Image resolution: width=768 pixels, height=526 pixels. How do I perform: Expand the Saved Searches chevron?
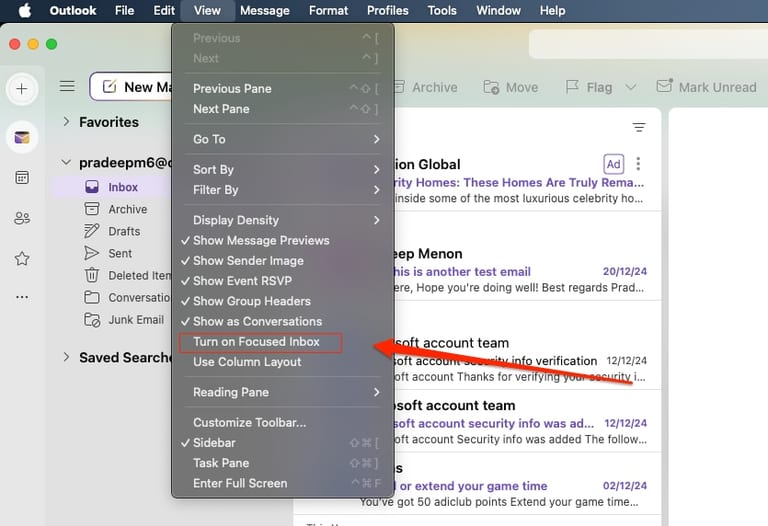tap(67, 357)
